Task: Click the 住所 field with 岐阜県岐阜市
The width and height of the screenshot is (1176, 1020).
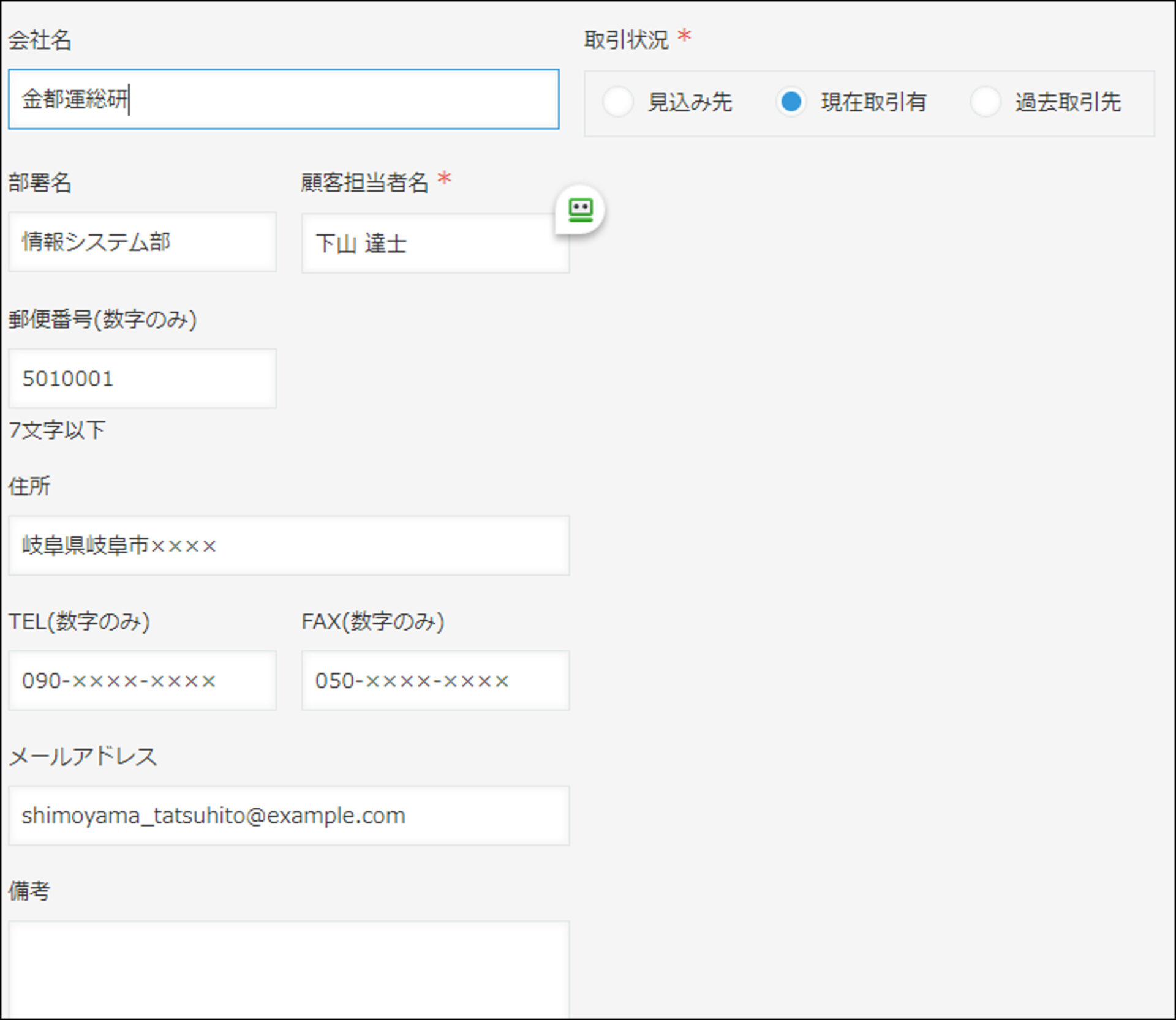Action: [x=289, y=545]
